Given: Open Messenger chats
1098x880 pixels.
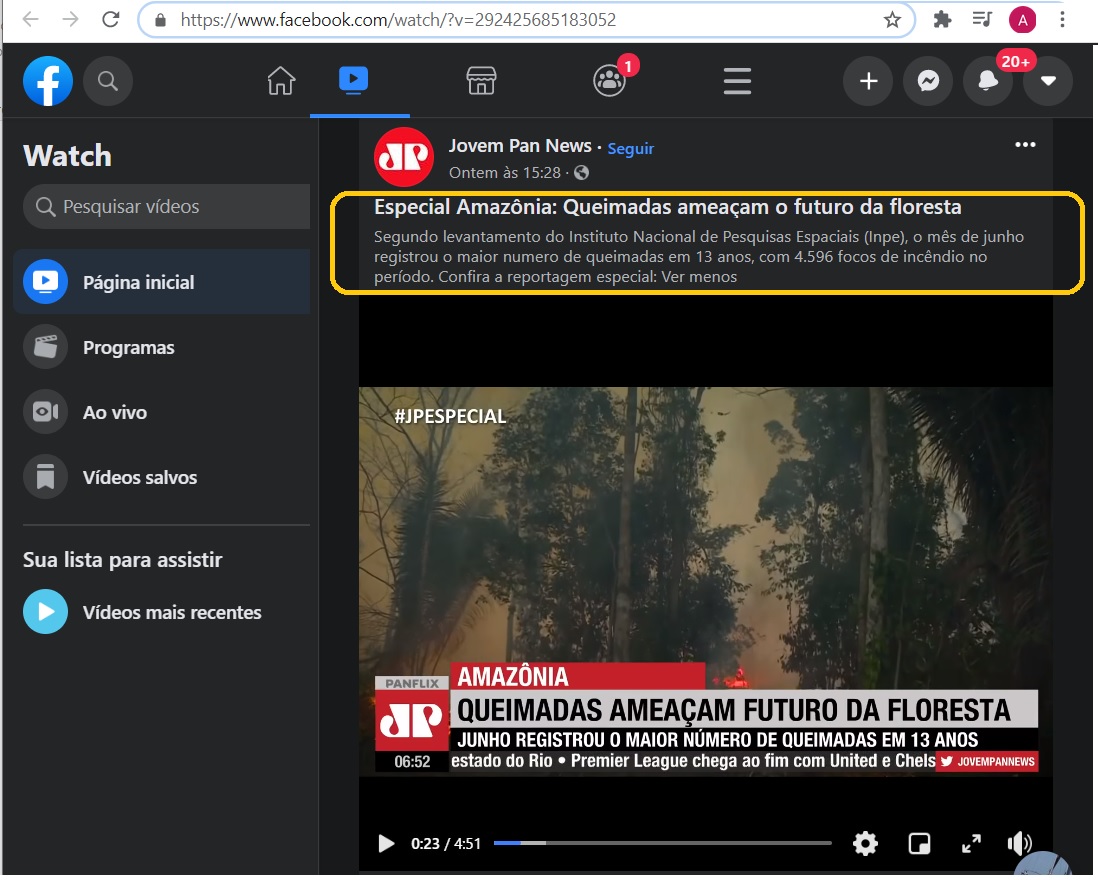Looking at the screenshot, I should [x=929, y=81].
